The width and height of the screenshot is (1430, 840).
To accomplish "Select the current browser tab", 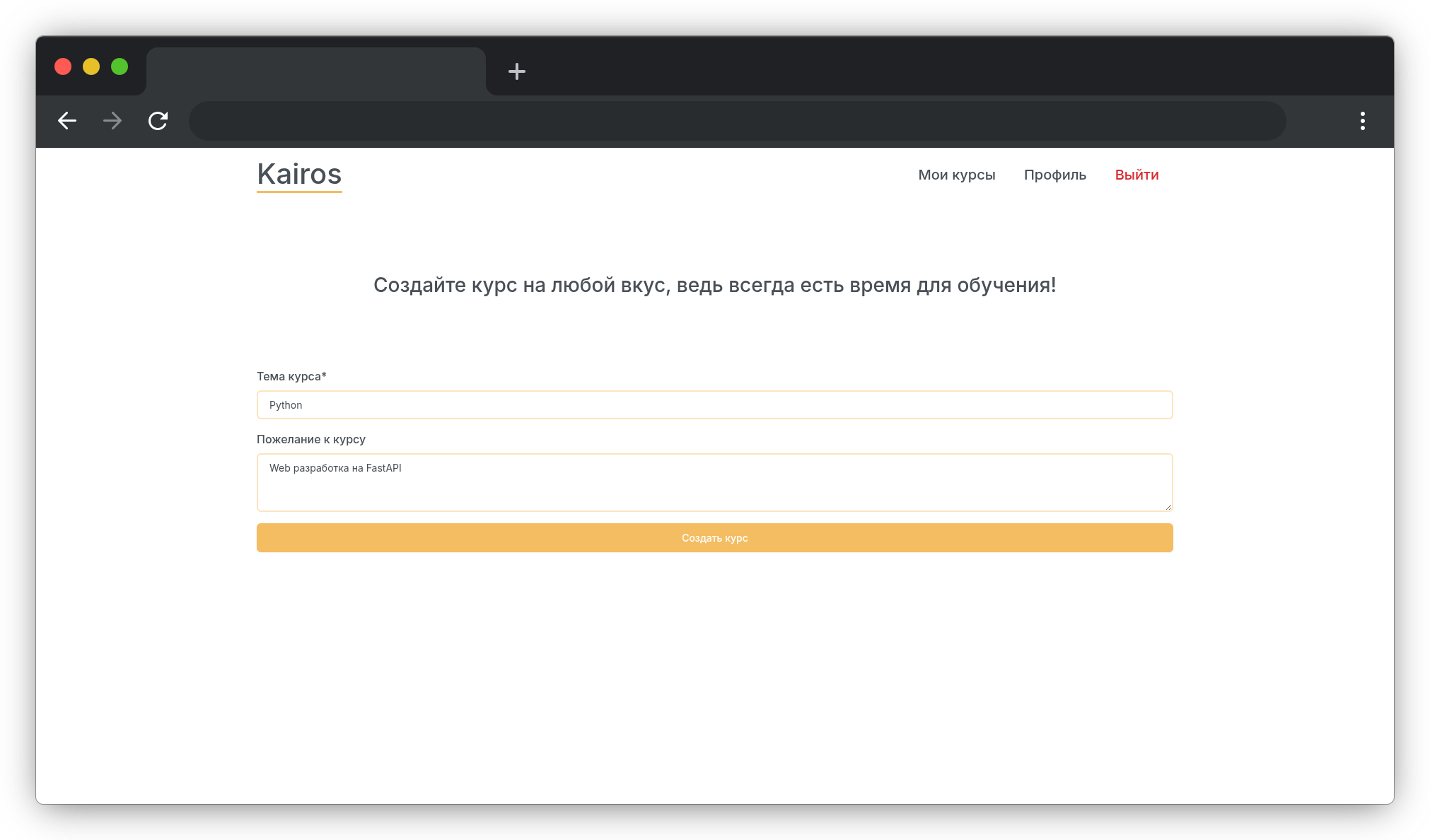I will point(316,71).
